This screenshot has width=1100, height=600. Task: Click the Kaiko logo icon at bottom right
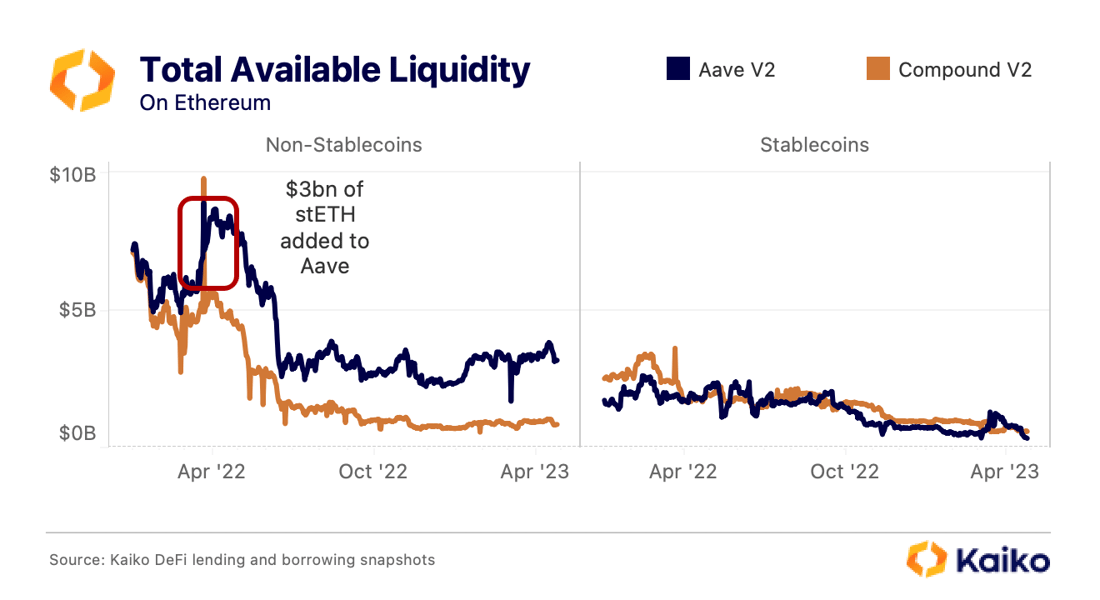pos(927,559)
